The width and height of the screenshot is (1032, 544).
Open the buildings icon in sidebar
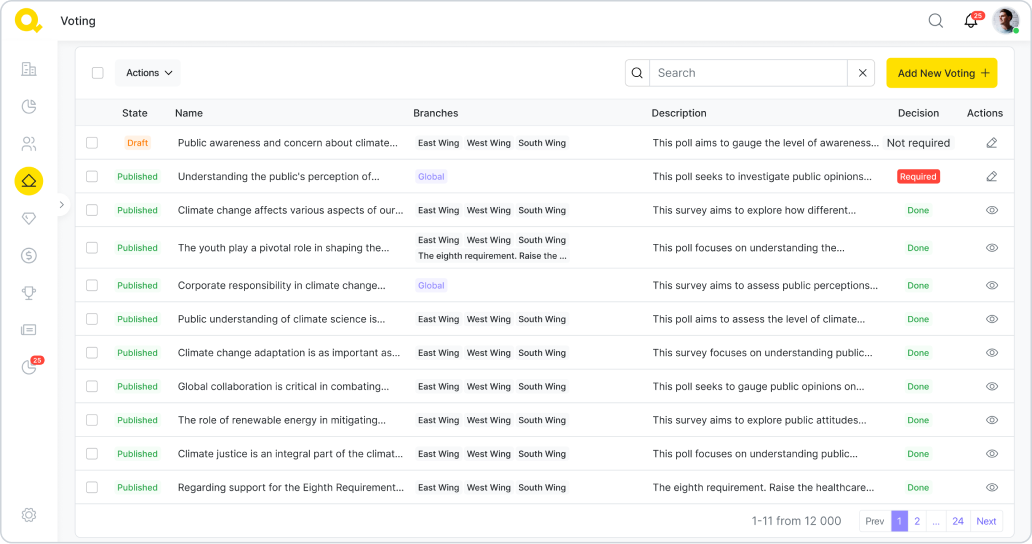(29, 69)
